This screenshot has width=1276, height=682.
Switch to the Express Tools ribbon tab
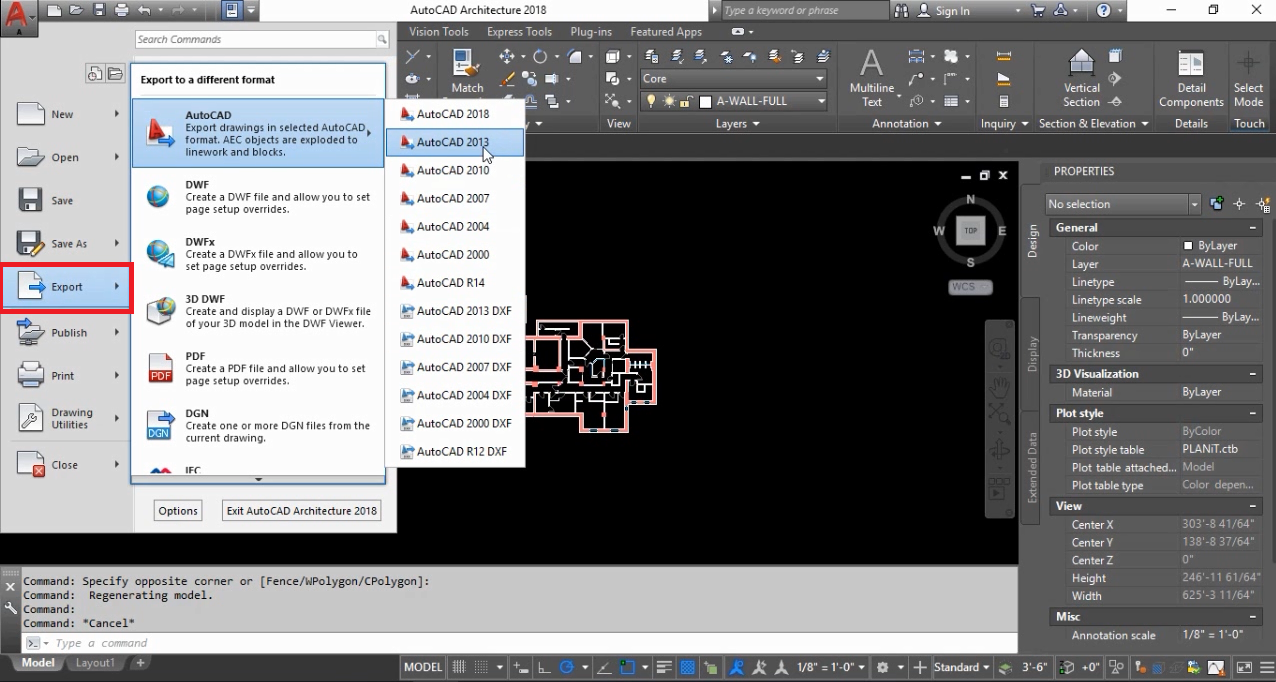click(x=519, y=32)
